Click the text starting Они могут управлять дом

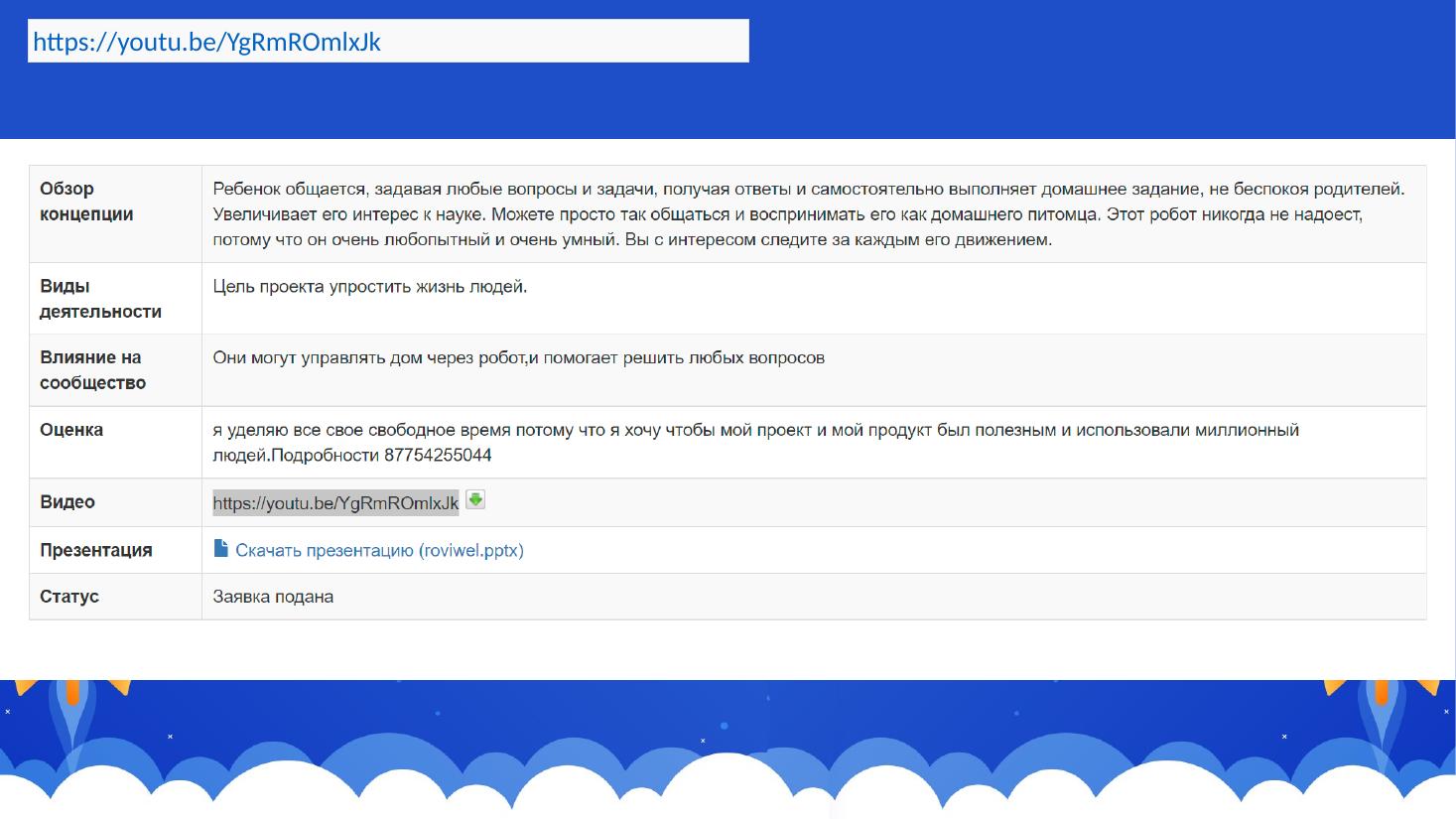(x=519, y=358)
